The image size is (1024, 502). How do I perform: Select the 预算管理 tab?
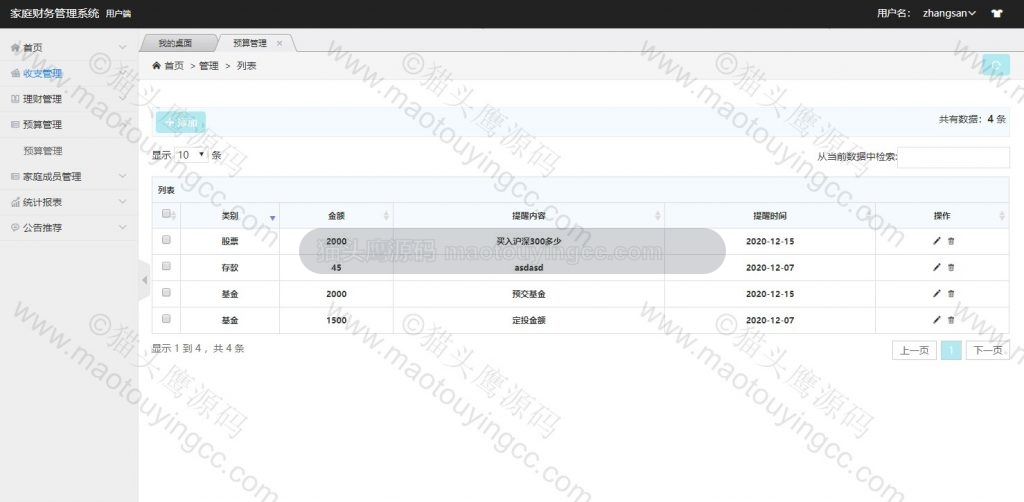250,43
